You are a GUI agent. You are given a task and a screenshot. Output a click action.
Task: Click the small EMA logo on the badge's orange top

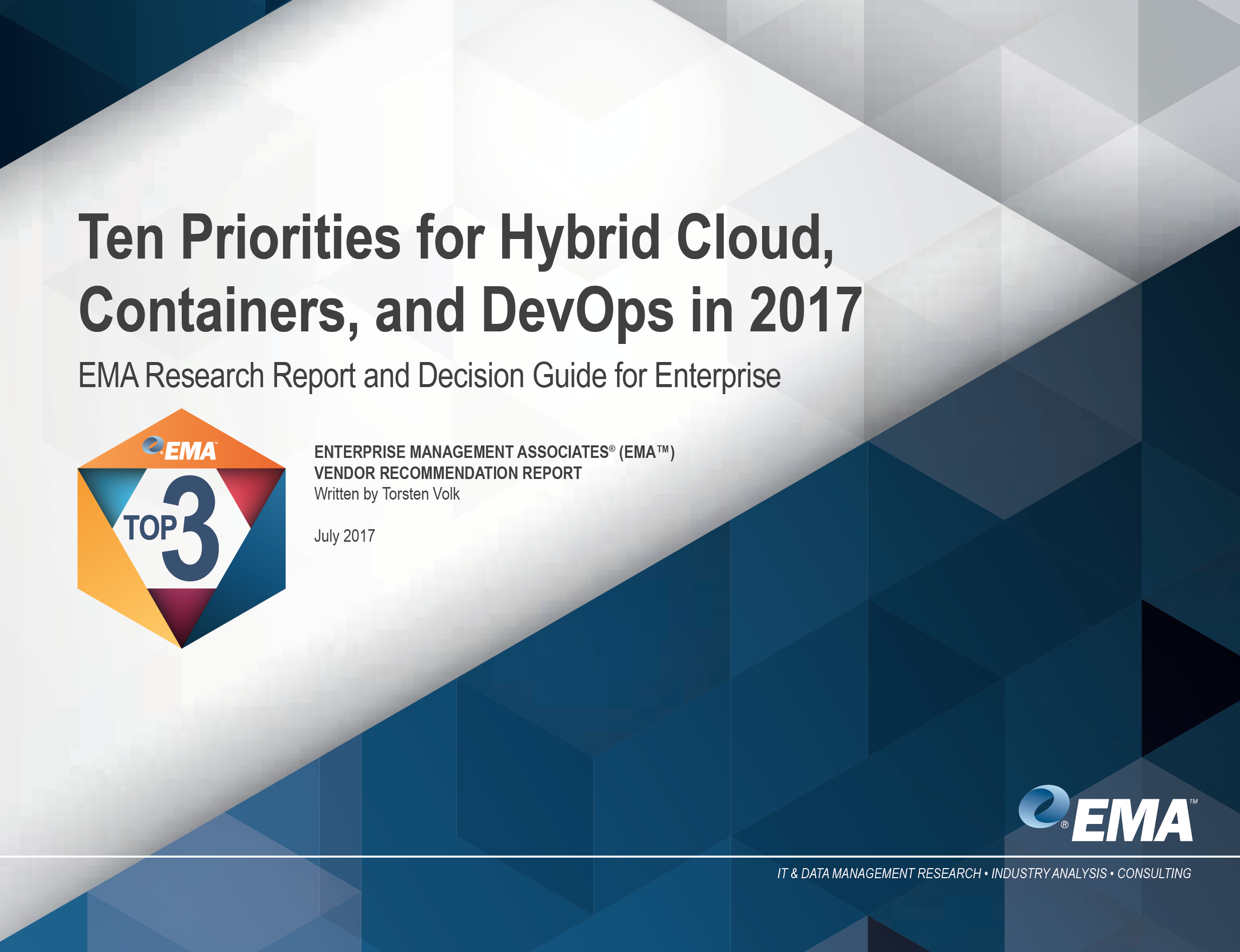coord(180,448)
